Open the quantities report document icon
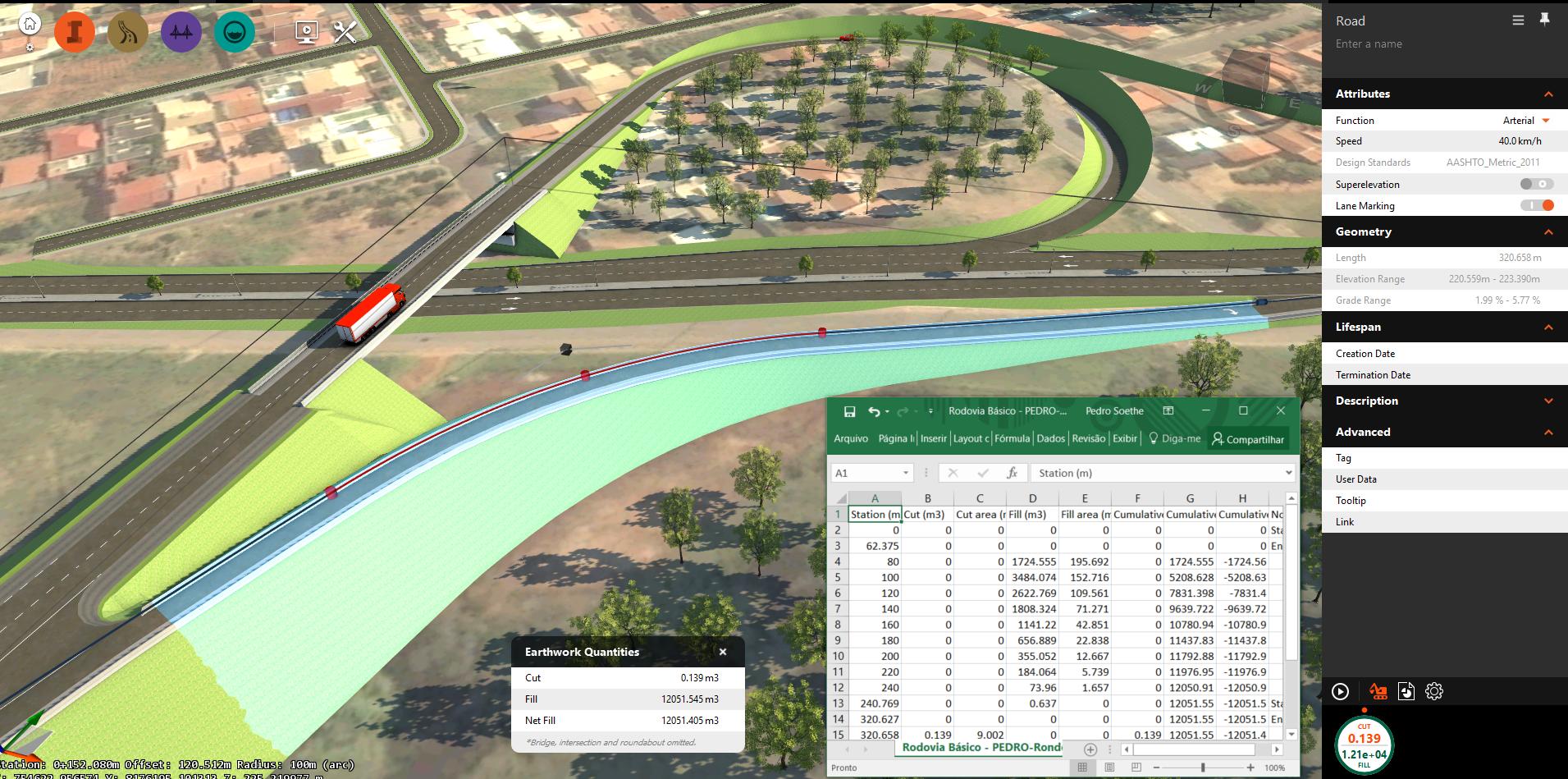Screen dimensions: 1568x779 [1406, 691]
